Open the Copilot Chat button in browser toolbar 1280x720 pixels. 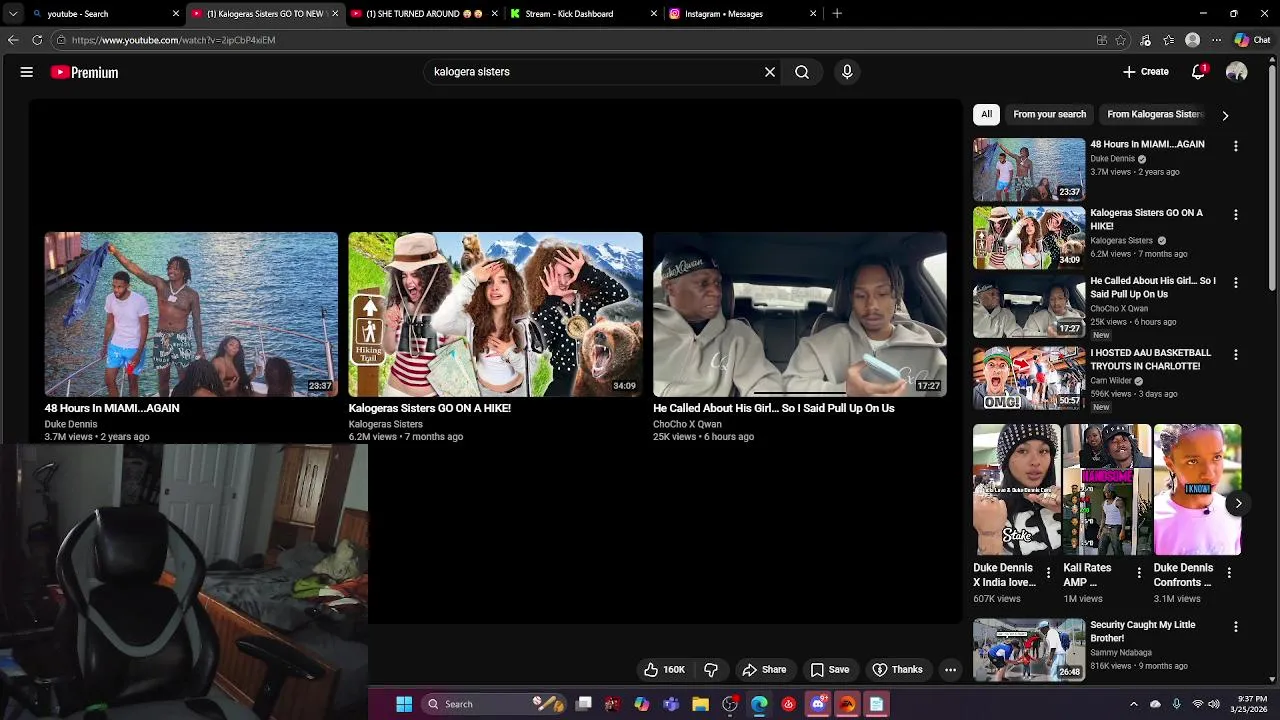pos(1252,40)
